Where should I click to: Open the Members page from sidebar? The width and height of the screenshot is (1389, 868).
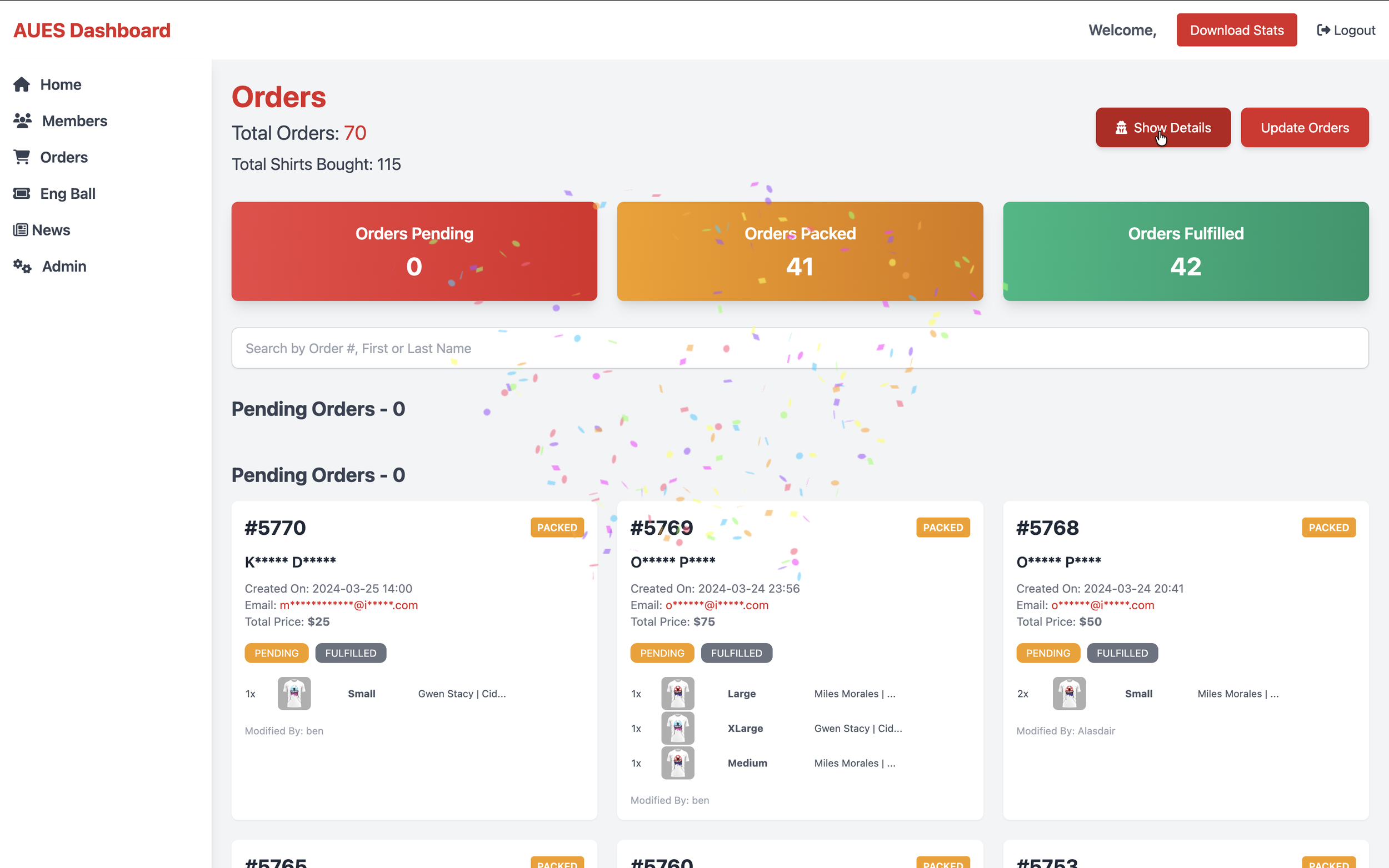(x=74, y=121)
